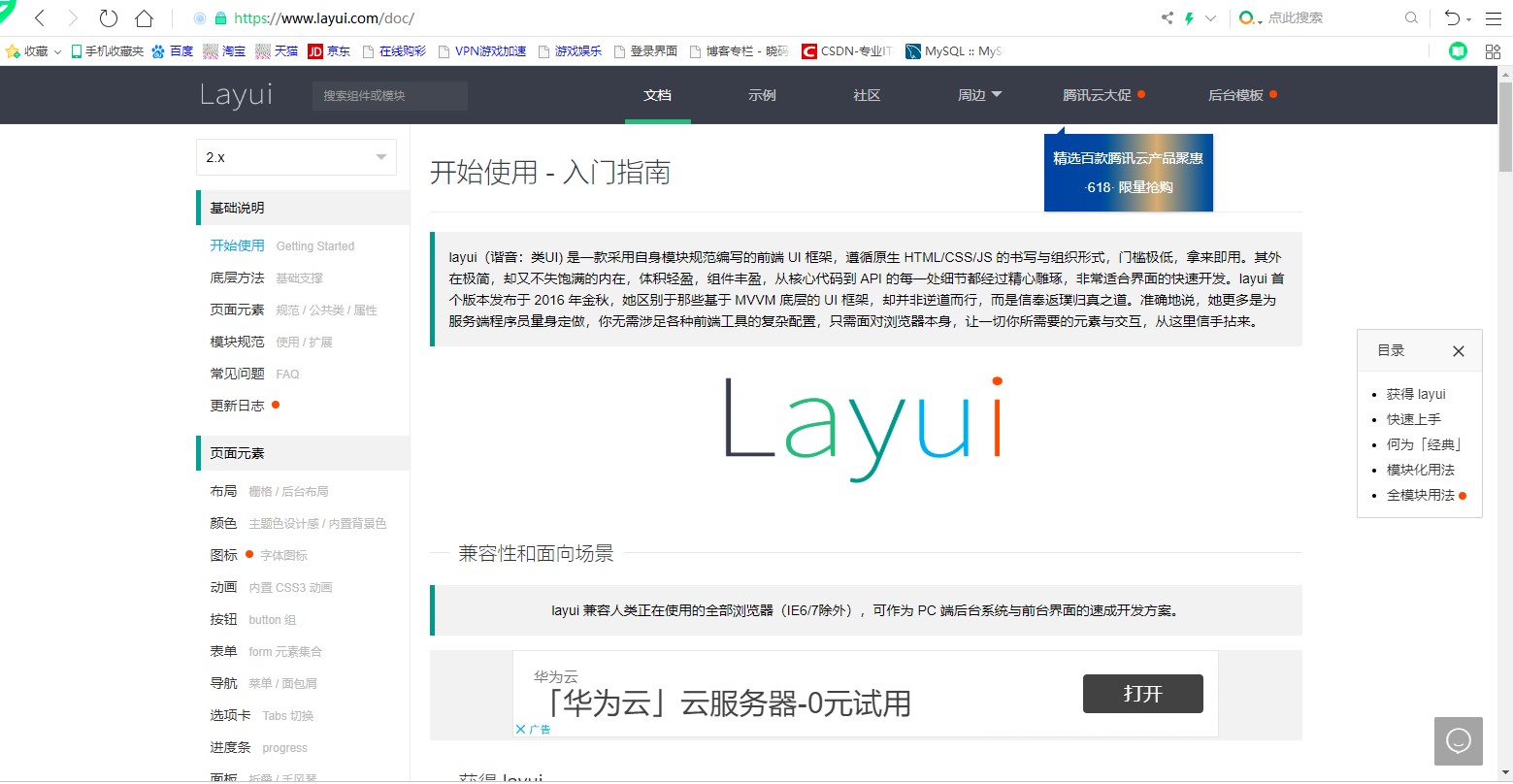
Task: Select 更新日志 in sidebar
Action: point(245,406)
